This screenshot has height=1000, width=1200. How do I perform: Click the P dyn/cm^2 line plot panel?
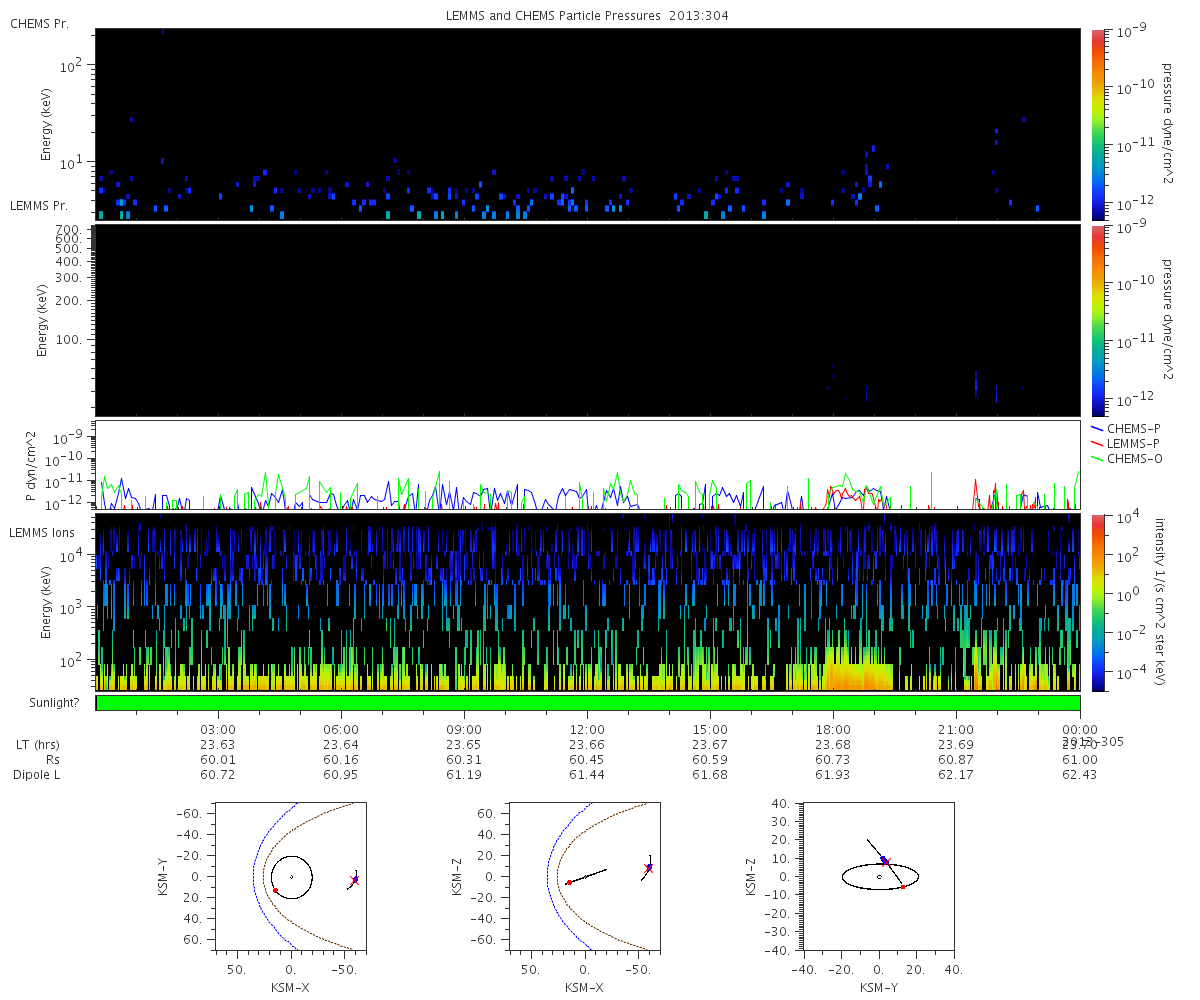[588, 465]
